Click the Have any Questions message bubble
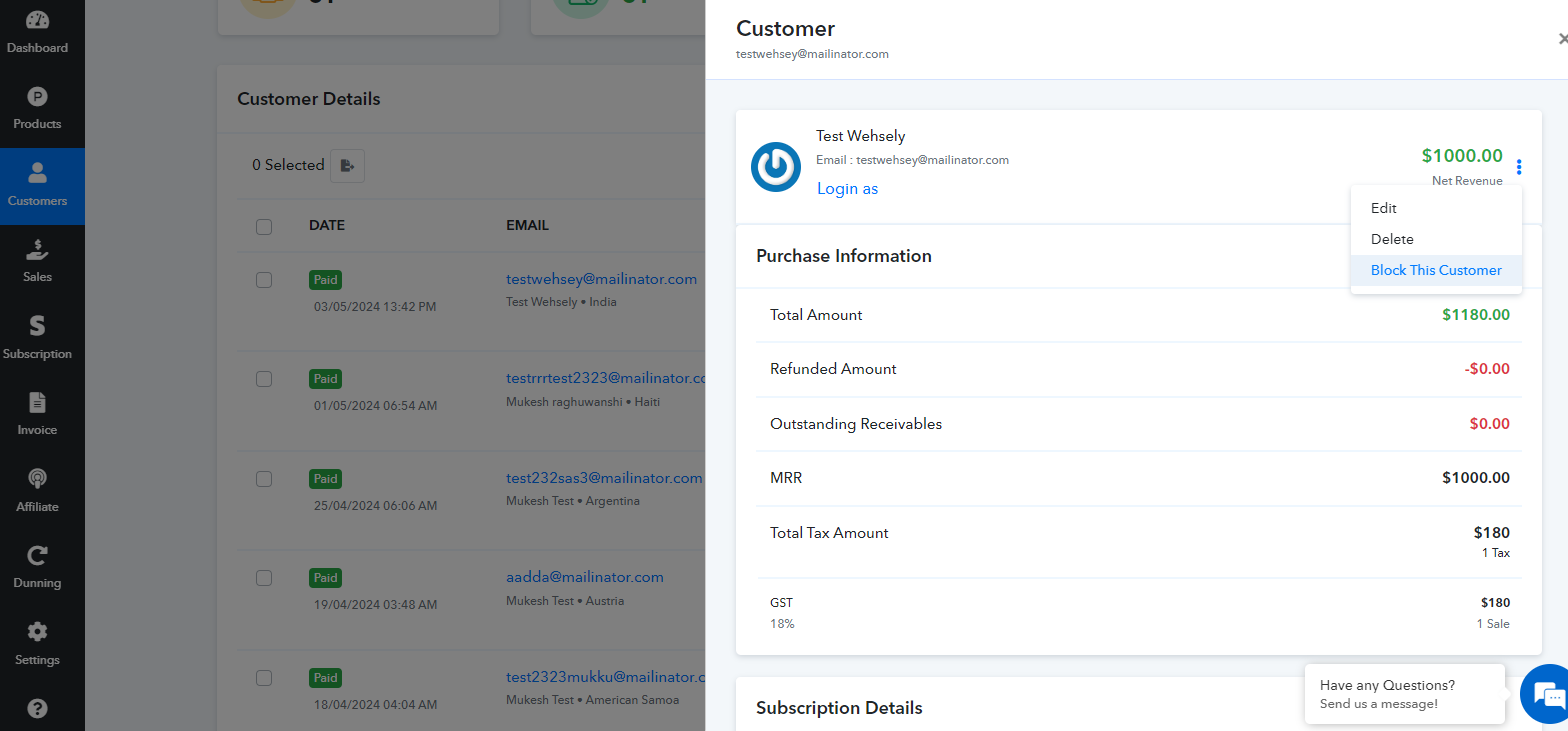Image resolution: width=1568 pixels, height=731 pixels. [1404, 694]
